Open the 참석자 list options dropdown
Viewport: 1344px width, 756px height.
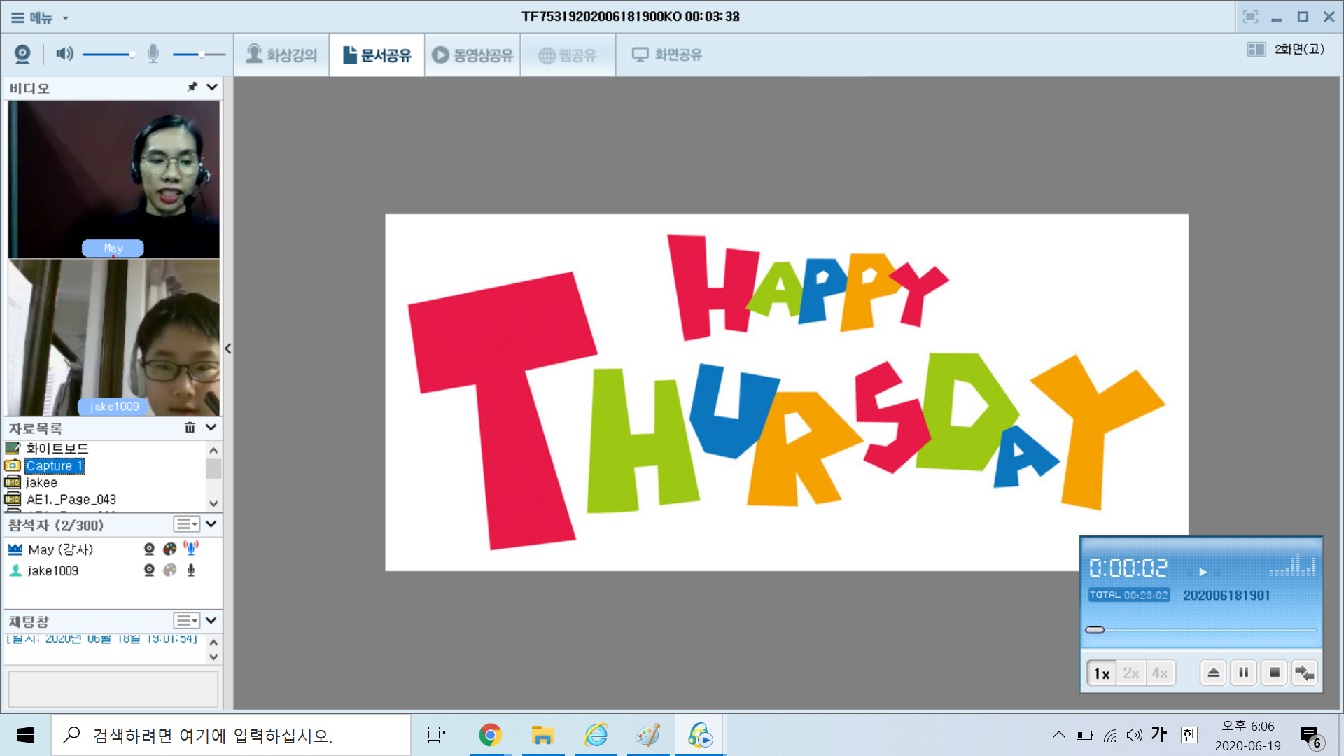point(186,525)
